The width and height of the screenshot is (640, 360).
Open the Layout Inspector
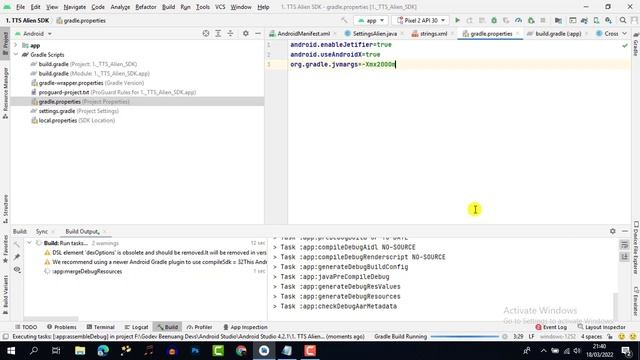[x=601, y=327]
